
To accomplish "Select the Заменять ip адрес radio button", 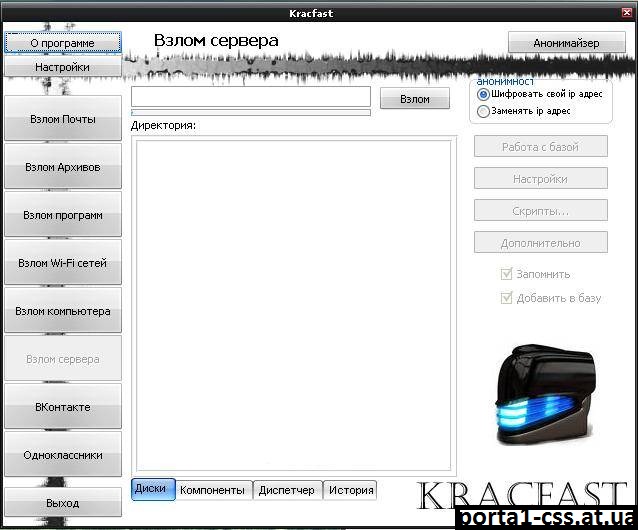I will point(484,111).
